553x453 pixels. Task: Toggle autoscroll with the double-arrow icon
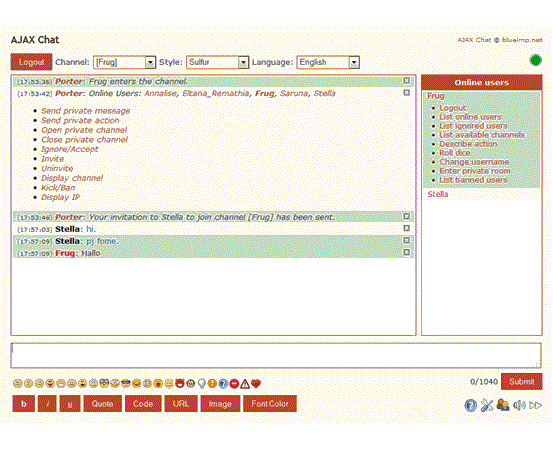coord(536,405)
